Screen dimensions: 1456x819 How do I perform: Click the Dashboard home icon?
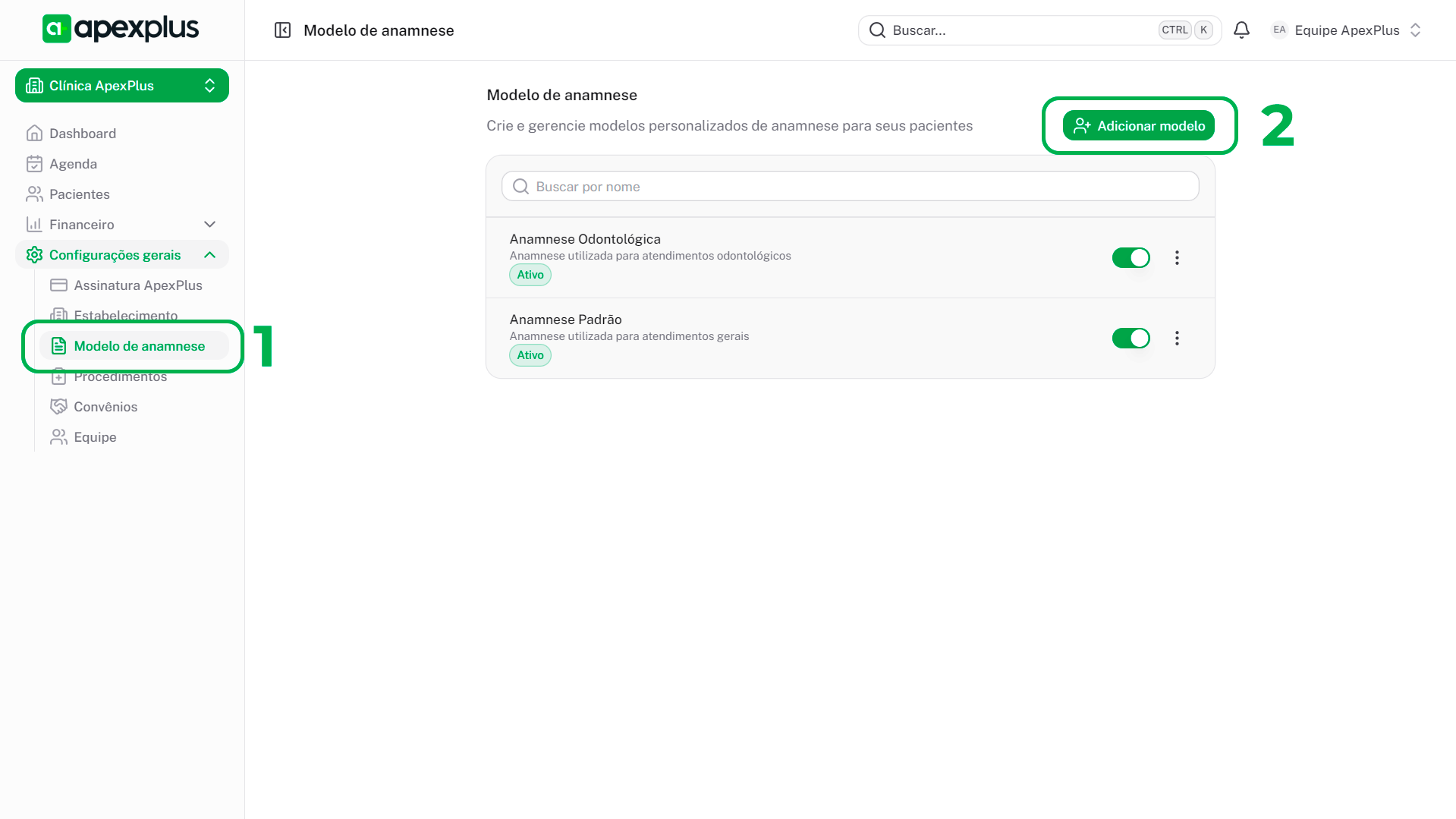coord(34,134)
